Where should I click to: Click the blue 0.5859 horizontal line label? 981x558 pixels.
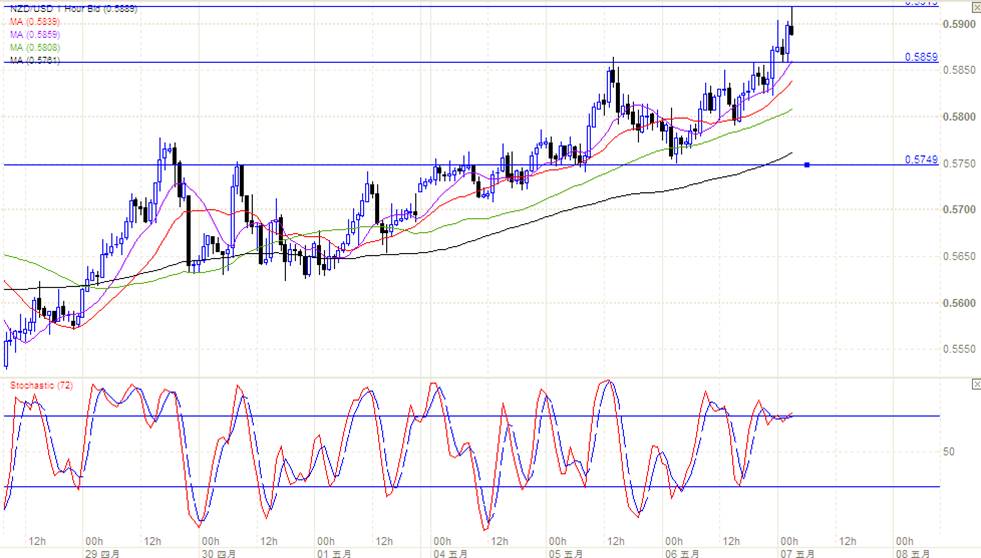[x=922, y=57]
